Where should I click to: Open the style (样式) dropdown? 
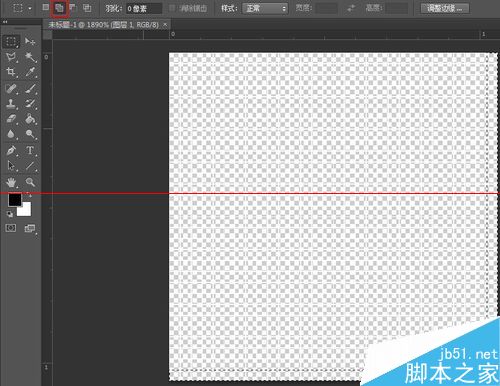265,8
